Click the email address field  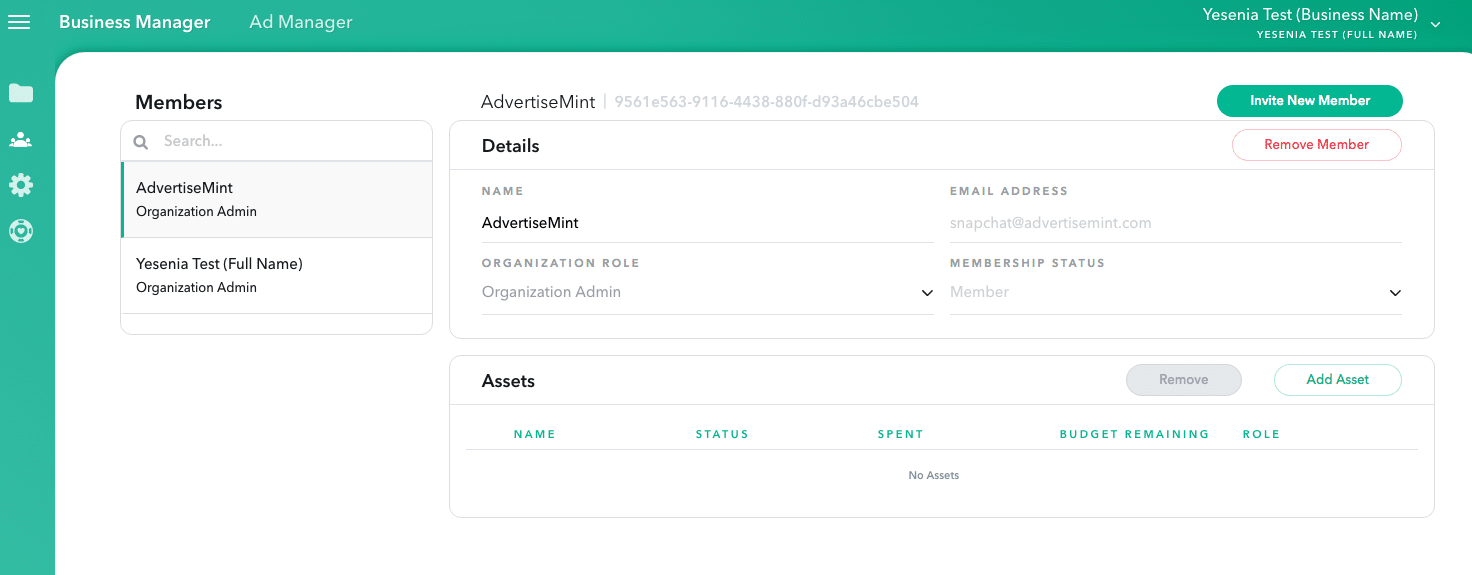(x=1176, y=223)
